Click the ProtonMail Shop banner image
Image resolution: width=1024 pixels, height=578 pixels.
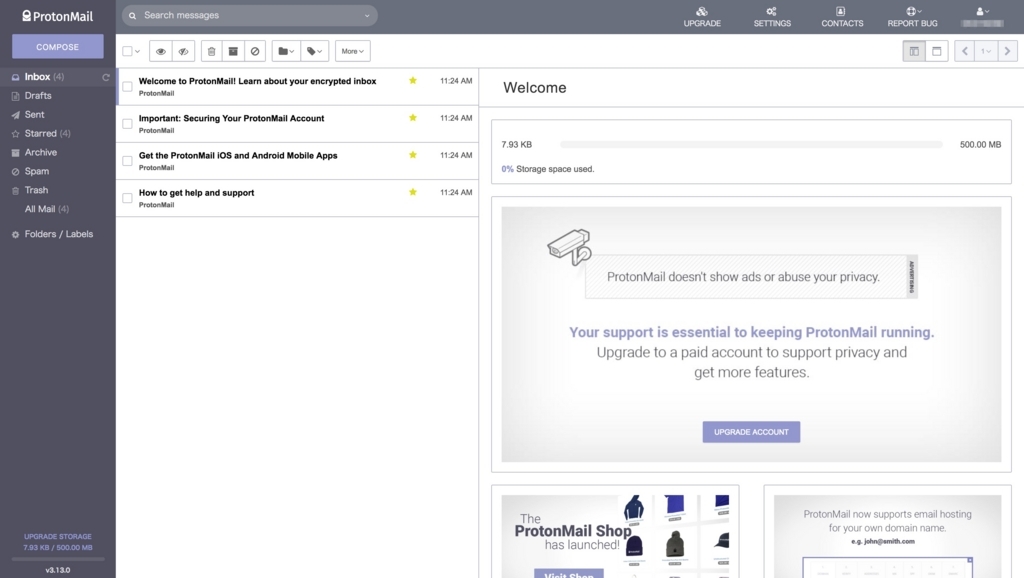pos(615,536)
